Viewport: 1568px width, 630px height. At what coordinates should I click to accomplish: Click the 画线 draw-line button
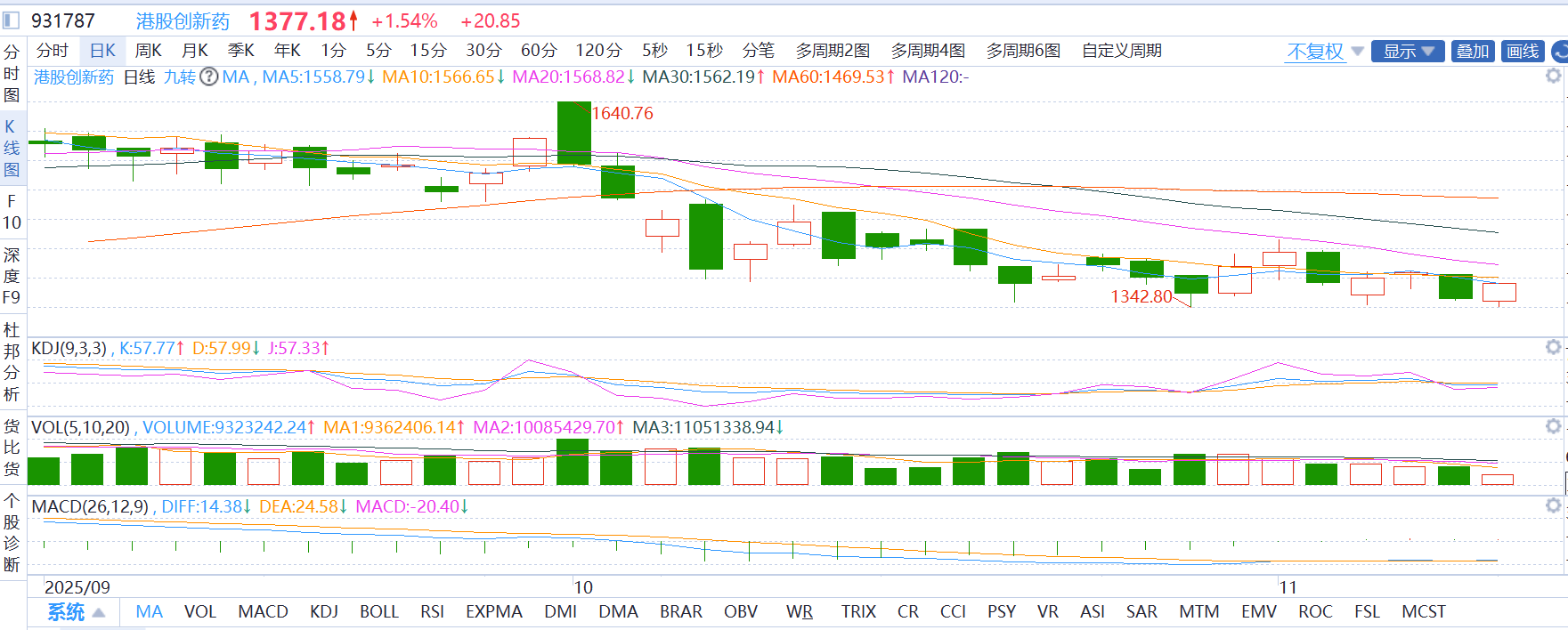(x=1523, y=51)
